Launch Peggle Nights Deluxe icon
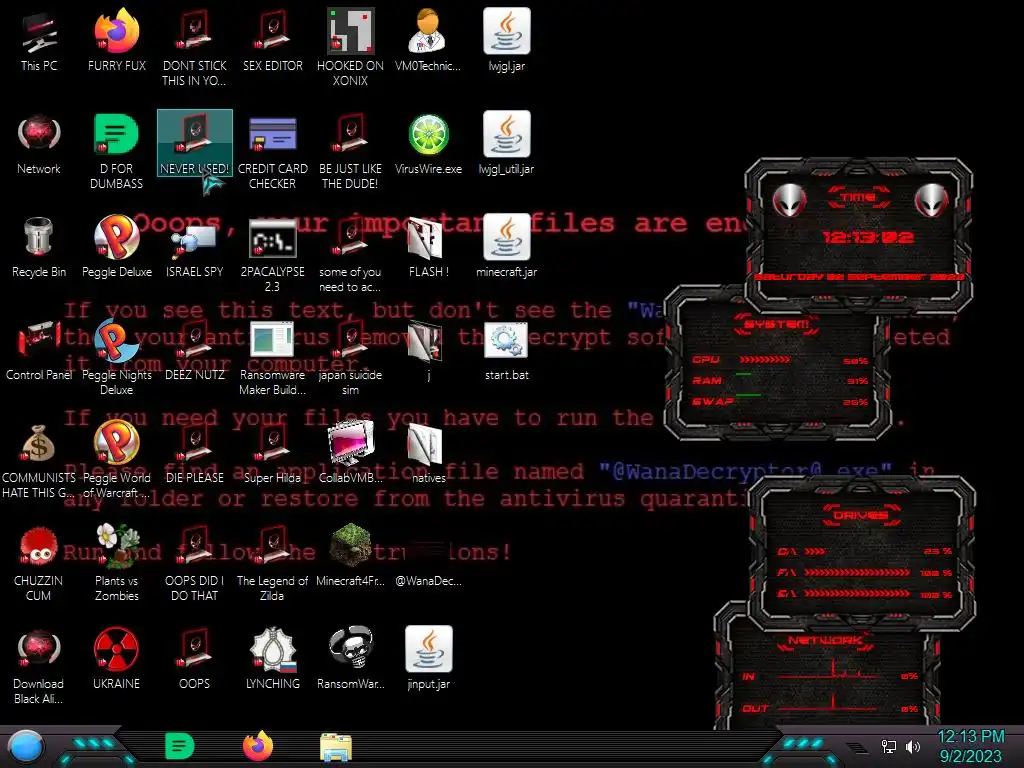 tap(116, 357)
